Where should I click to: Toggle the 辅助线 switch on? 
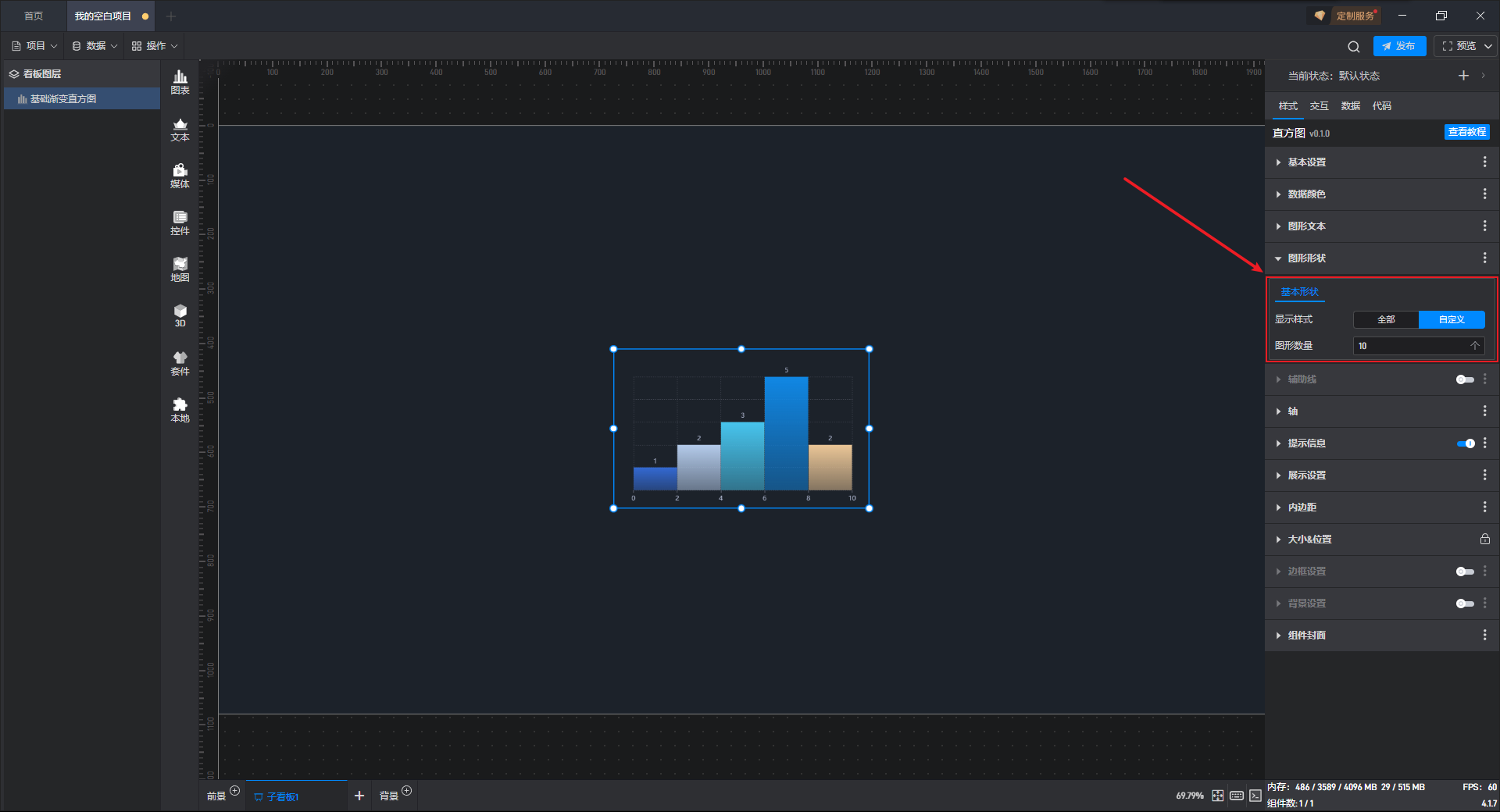pyautogui.click(x=1465, y=379)
